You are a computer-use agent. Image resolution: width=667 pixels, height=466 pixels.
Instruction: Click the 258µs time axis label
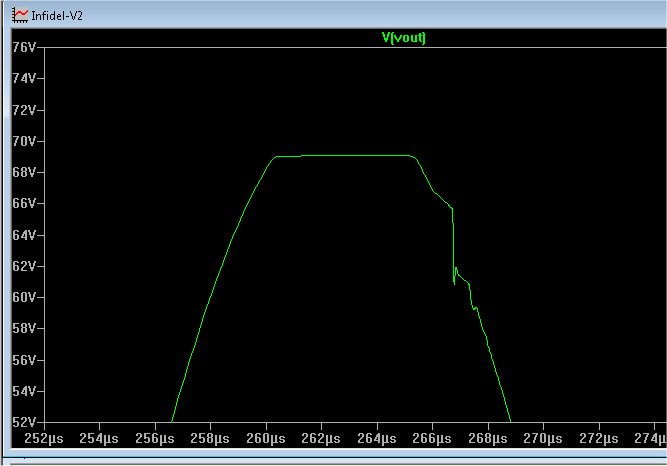(x=210, y=438)
